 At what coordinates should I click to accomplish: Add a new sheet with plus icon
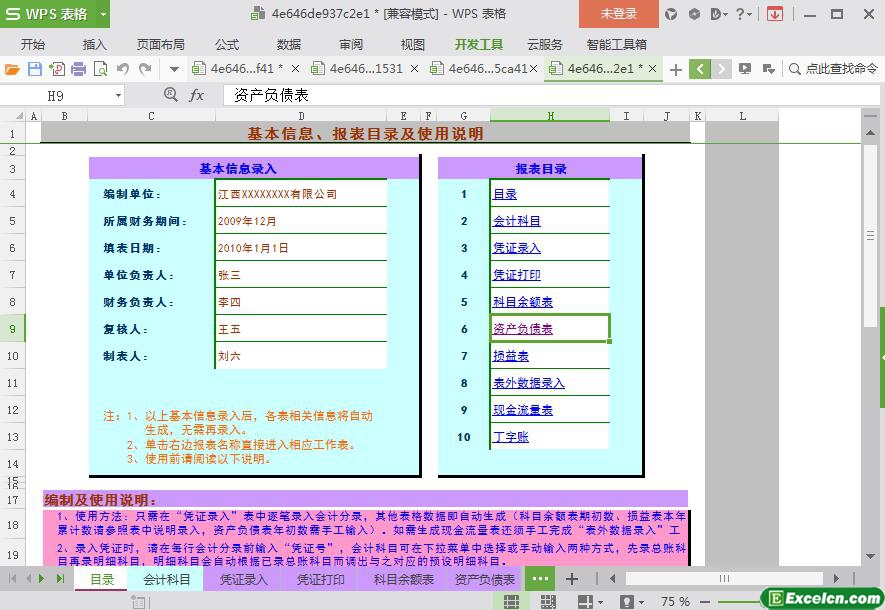click(571, 579)
